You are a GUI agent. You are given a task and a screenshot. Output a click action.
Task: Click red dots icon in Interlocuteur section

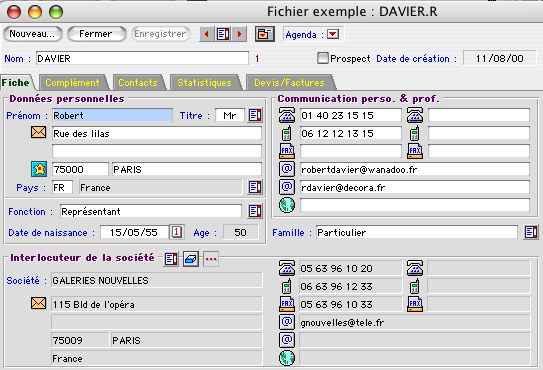point(211,259)
